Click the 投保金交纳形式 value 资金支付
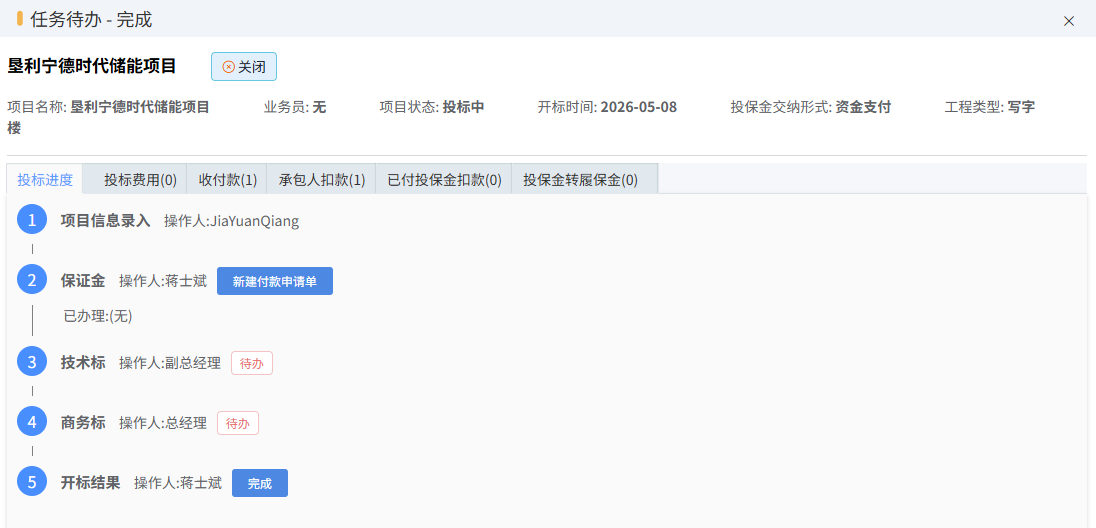Screen dimensions: 1096x528 pos(863,108)
